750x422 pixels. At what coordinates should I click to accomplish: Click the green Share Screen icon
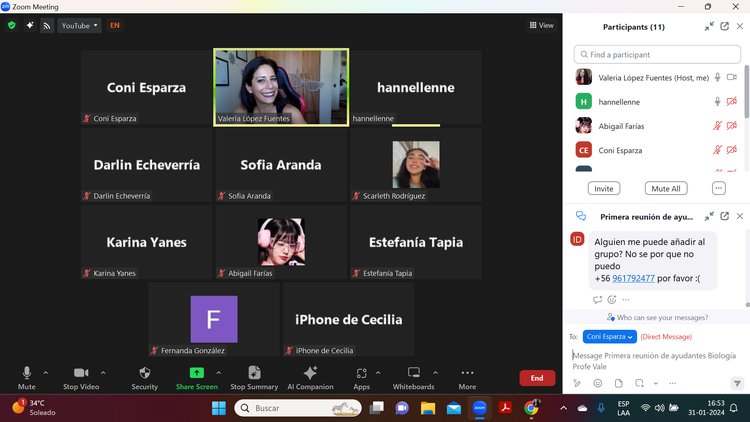coord(196,373)
